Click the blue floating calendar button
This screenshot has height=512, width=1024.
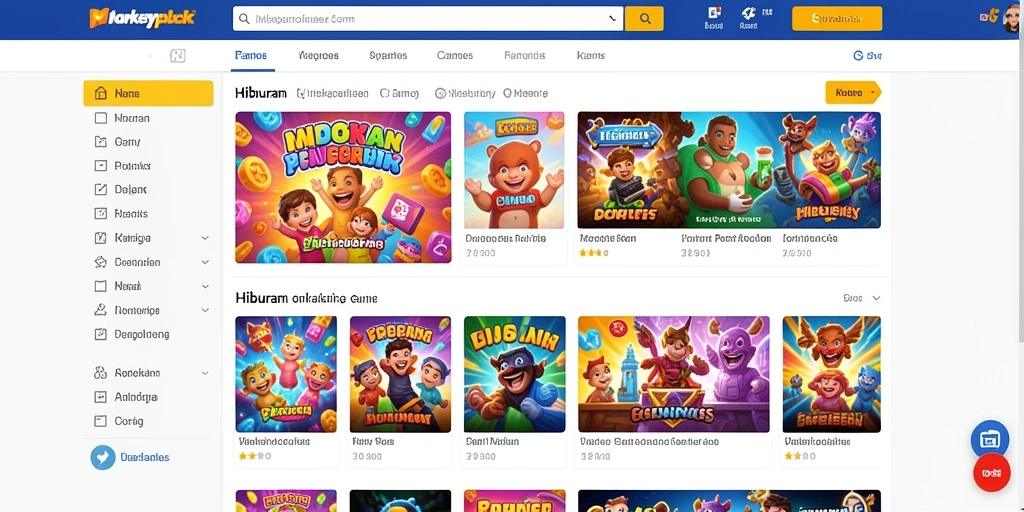(990, 440)
